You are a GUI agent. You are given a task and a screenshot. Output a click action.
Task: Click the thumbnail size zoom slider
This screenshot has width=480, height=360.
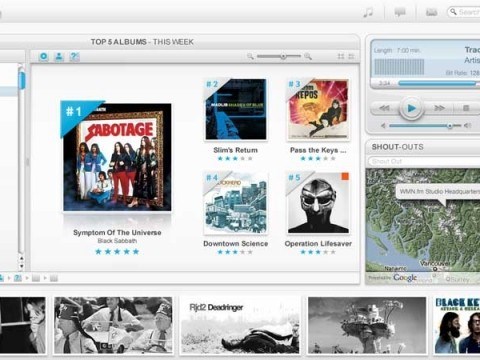point(279,56)
